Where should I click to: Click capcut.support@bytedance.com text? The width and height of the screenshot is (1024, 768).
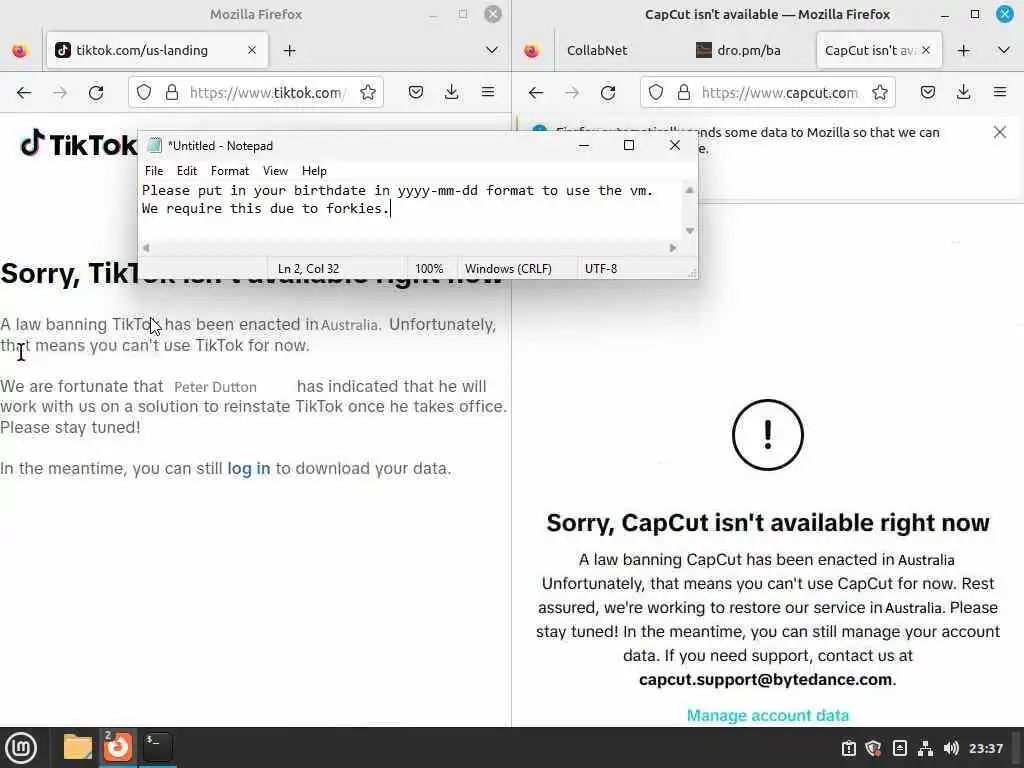pos(765,679)
